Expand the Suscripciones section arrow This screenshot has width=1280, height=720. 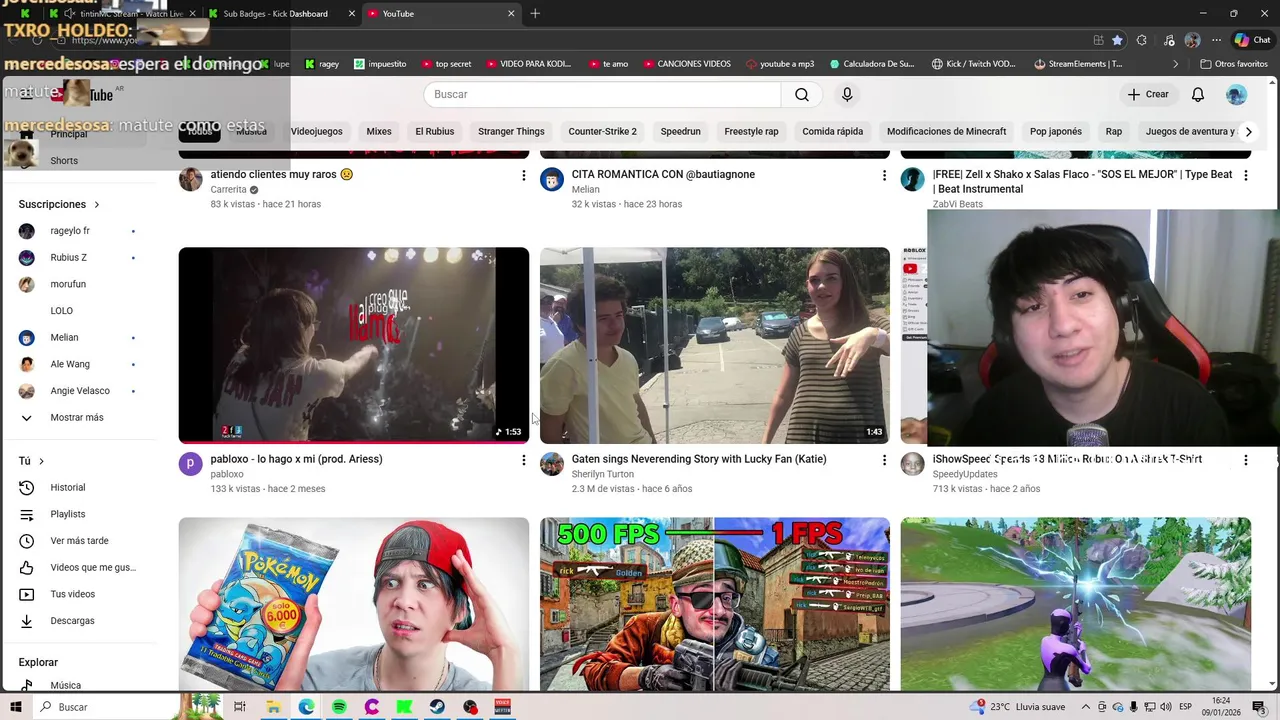[x=97, y=205]
